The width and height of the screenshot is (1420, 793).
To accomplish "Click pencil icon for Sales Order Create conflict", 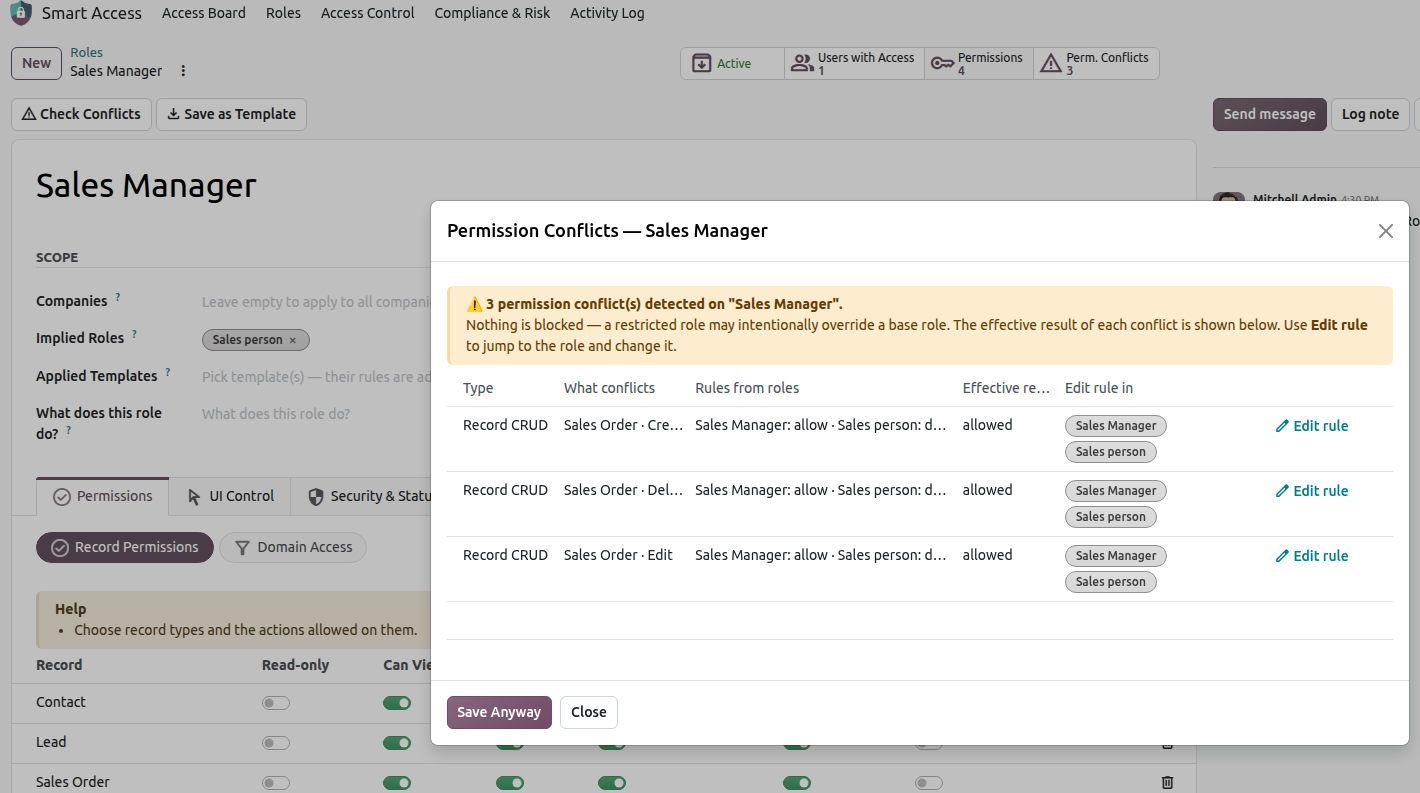I will [1282, 426].
